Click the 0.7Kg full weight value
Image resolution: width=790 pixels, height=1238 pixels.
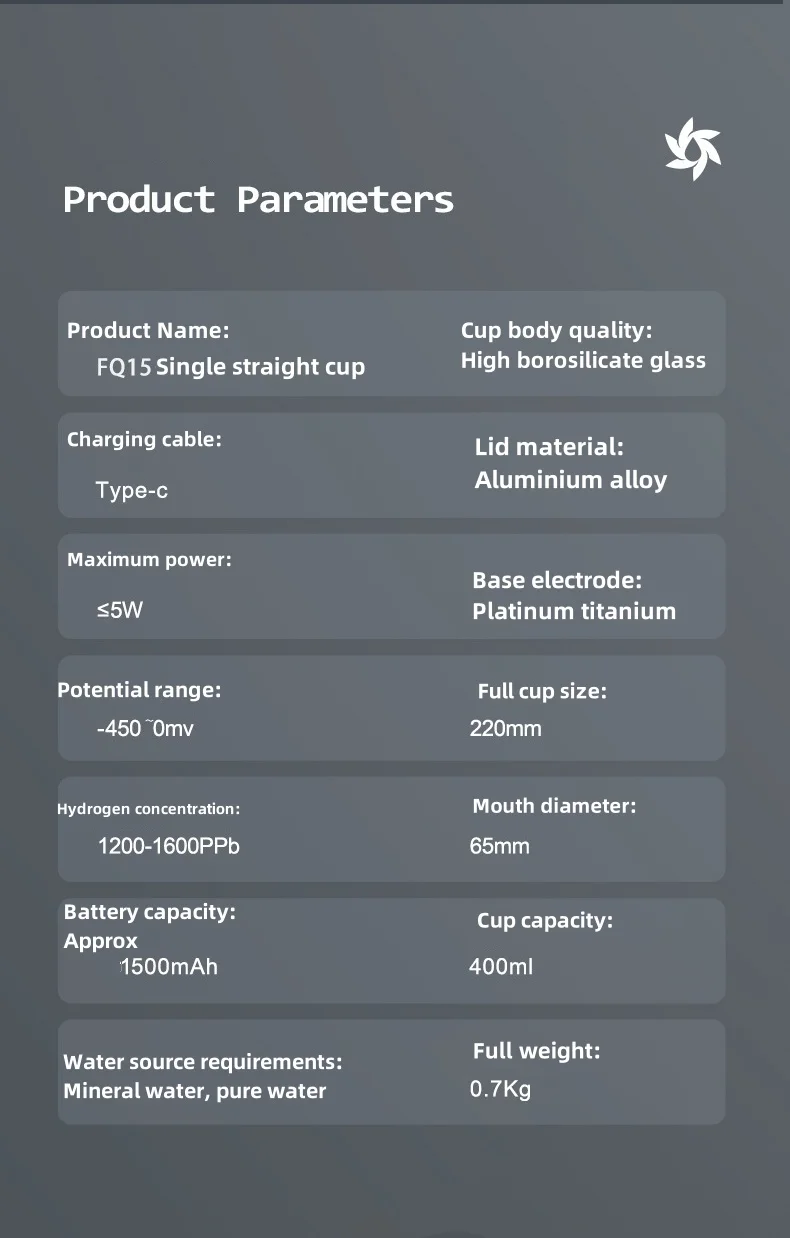pyautogui.click(x=500, y=1089)
